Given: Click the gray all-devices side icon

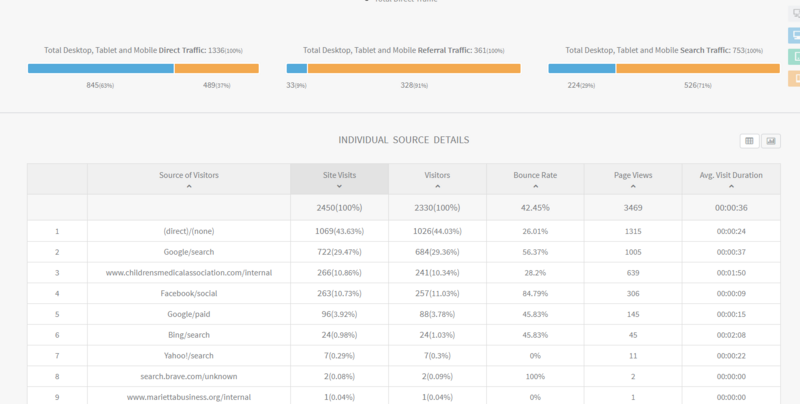Looking at the screenshot, I should [794, 14].
